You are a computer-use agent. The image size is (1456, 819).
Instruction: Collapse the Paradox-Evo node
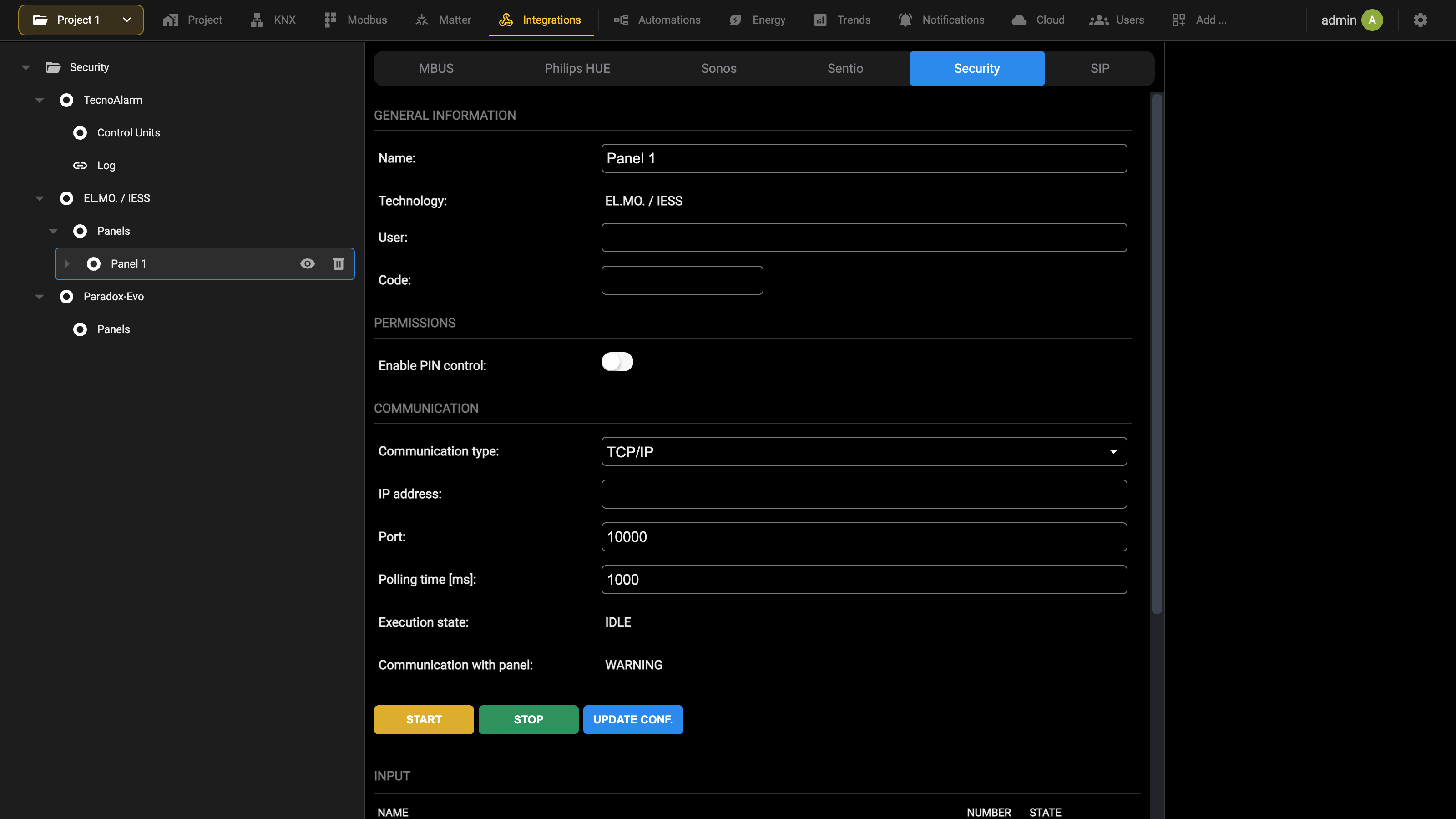[x=40, y=296]
